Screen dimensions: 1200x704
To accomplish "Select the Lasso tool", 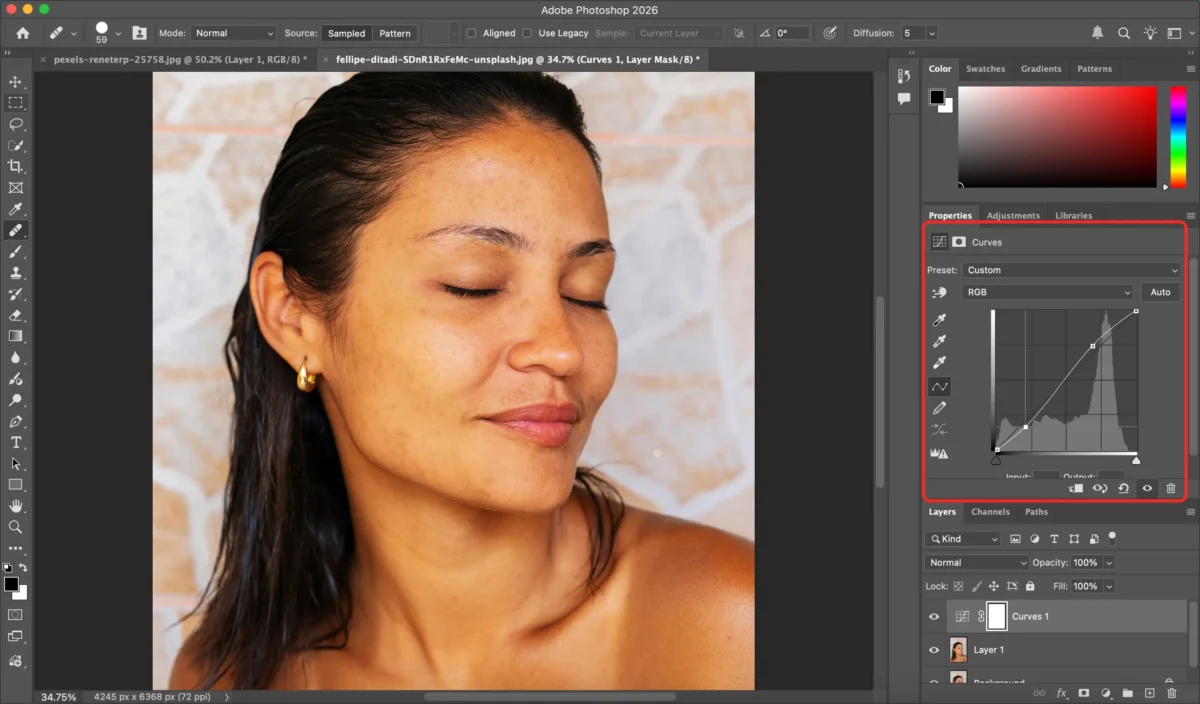I will pyautogui.click(x=15, y=124).
